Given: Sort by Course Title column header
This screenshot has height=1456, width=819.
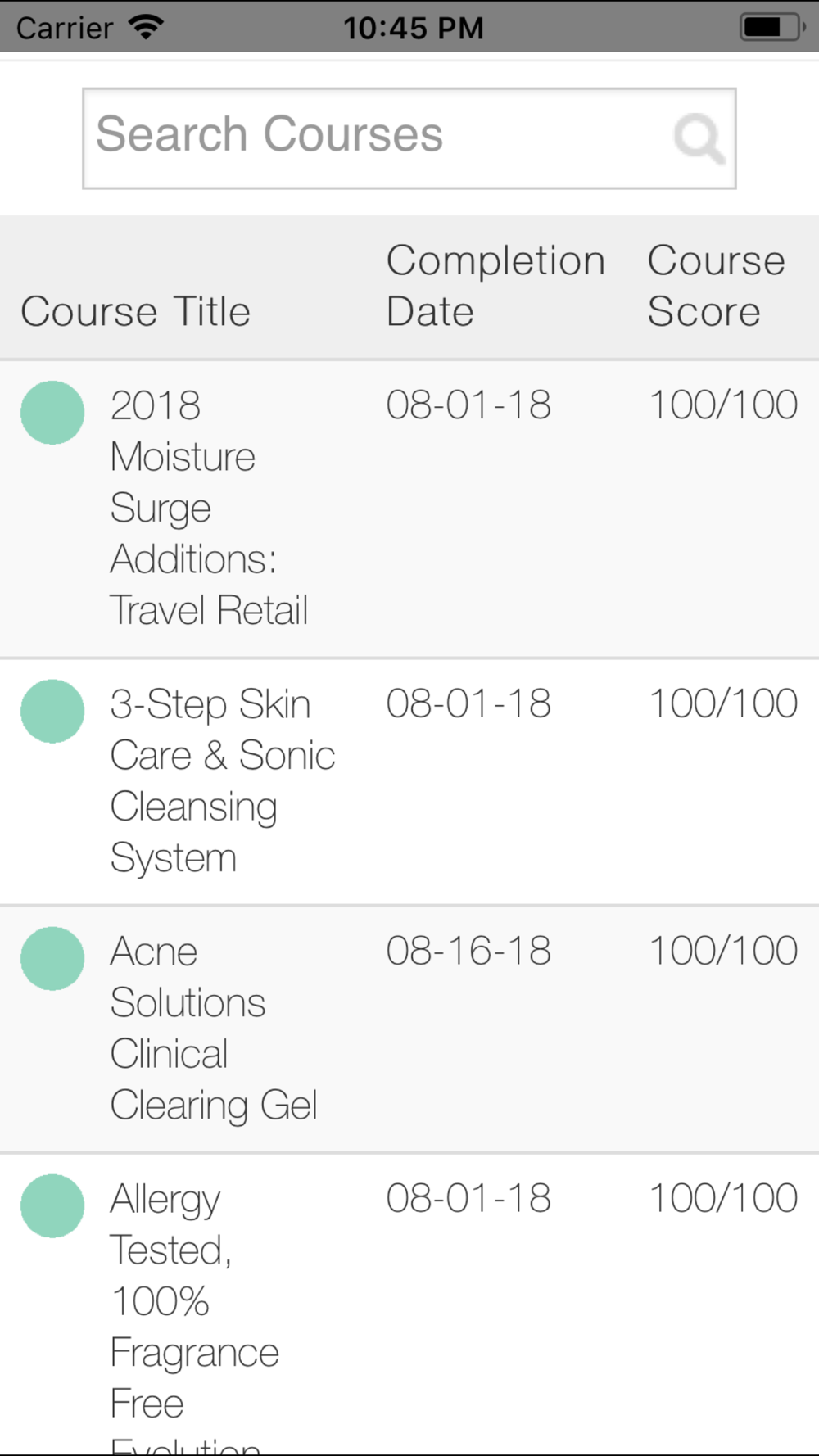Looking at the screenshot, I should (x=135, y=312).
